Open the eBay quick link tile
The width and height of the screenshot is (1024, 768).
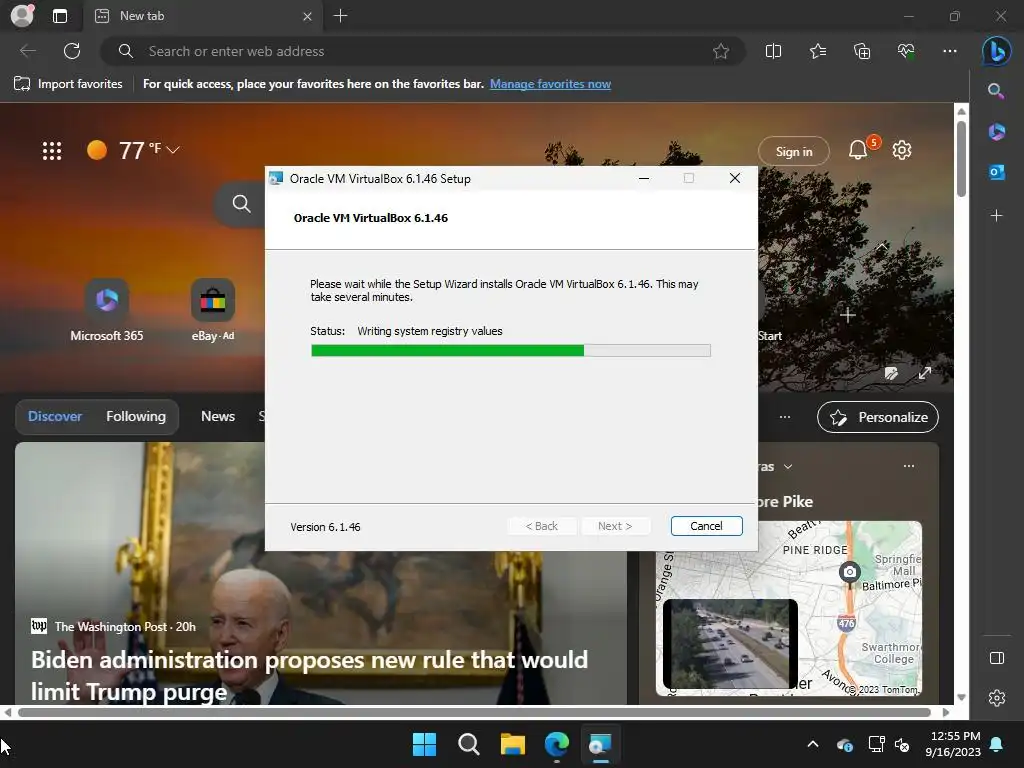tap(213, 310)
